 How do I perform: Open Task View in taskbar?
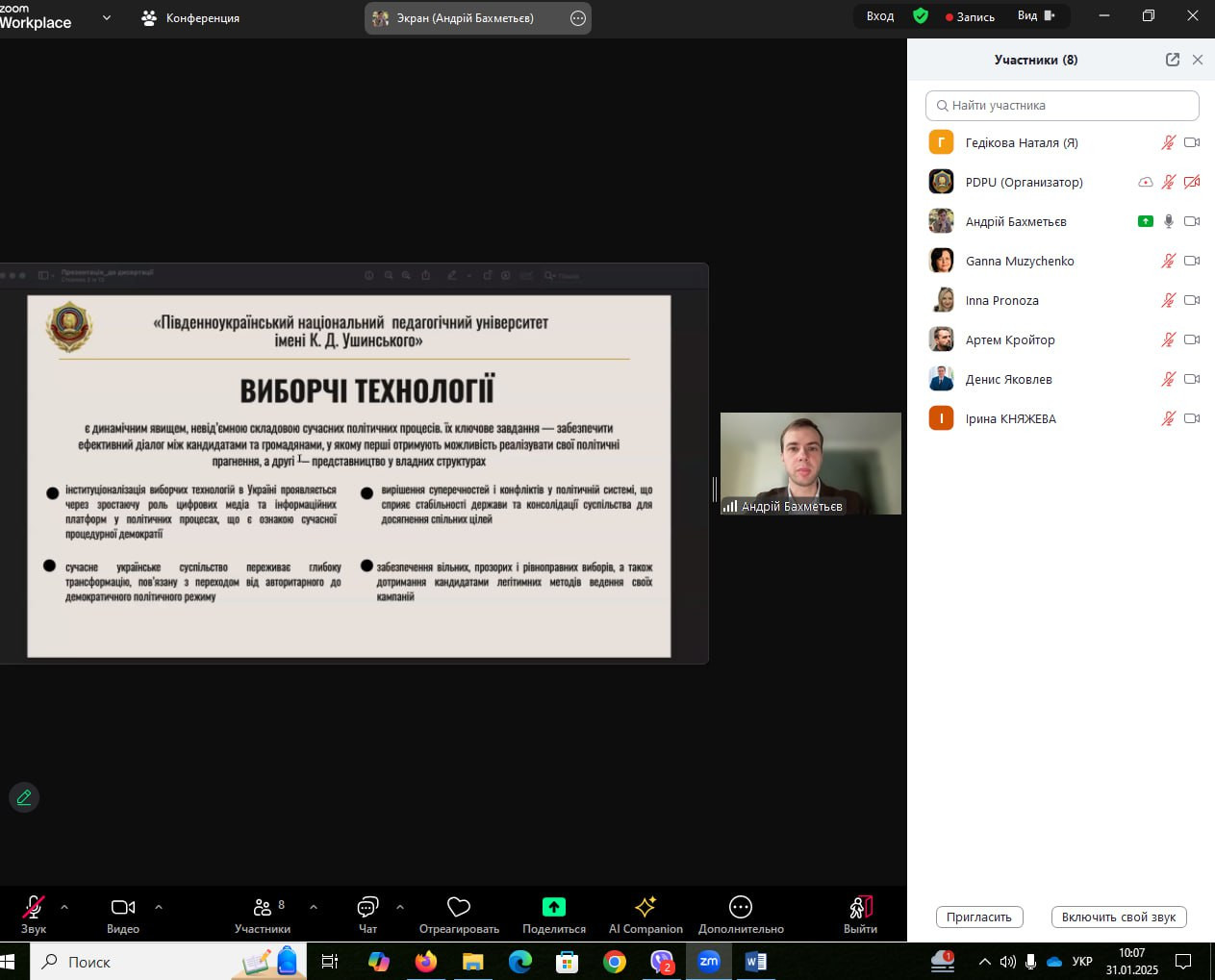coord(329,961)
